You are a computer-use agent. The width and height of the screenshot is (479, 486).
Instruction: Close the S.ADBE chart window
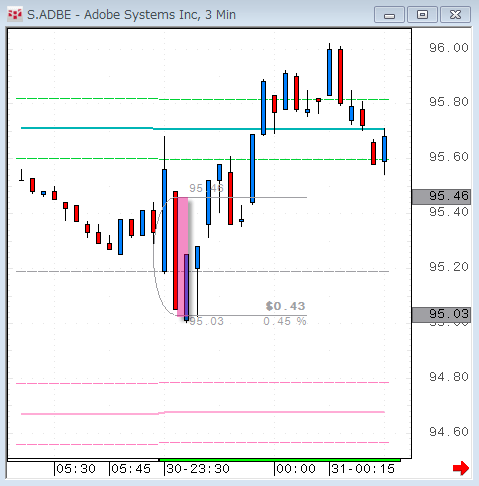[x=455, y=15]
